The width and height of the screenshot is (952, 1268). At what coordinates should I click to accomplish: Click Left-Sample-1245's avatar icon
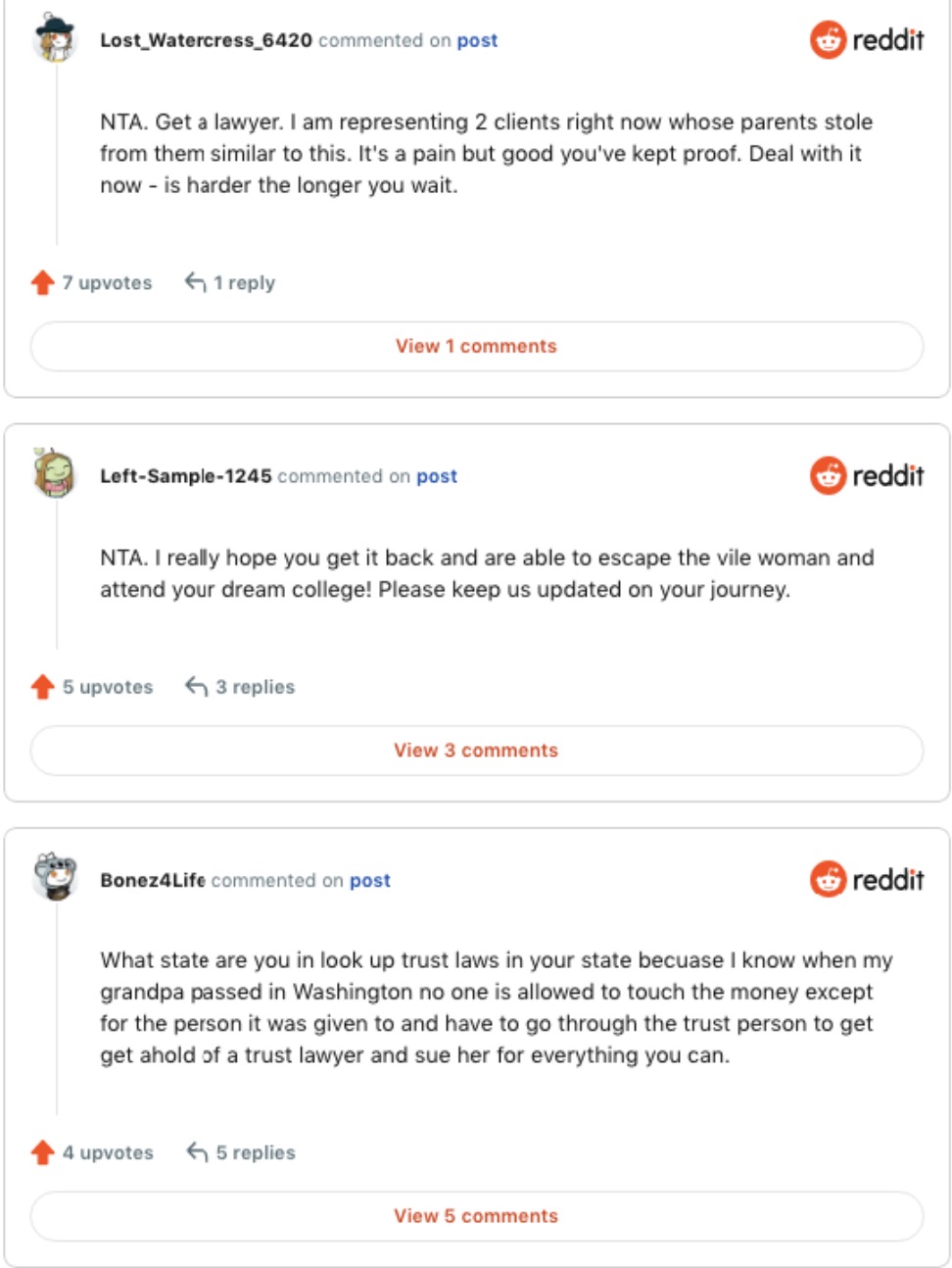pos(55,474)
